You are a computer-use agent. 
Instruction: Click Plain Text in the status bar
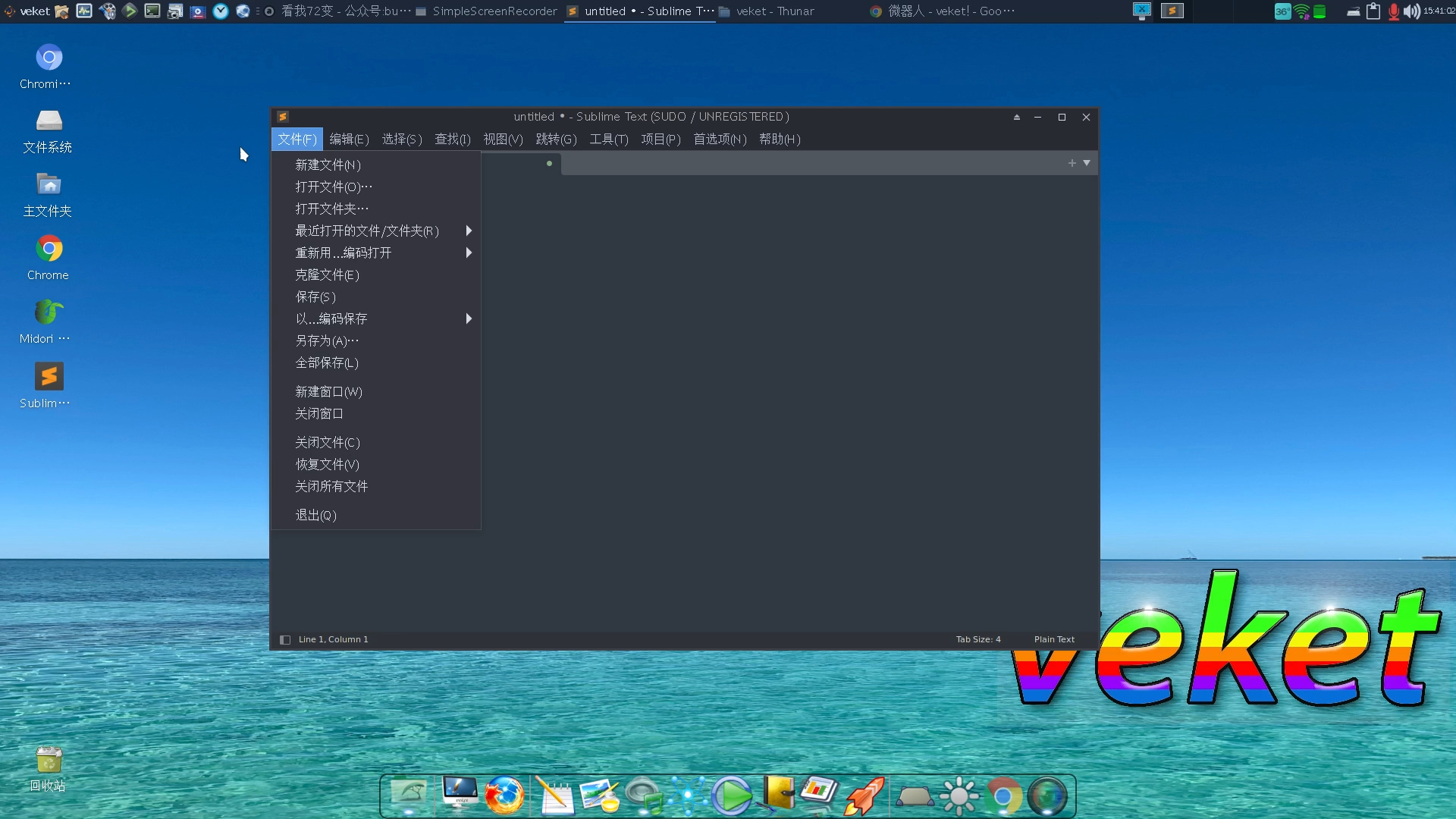click(x=1053, y=639)
